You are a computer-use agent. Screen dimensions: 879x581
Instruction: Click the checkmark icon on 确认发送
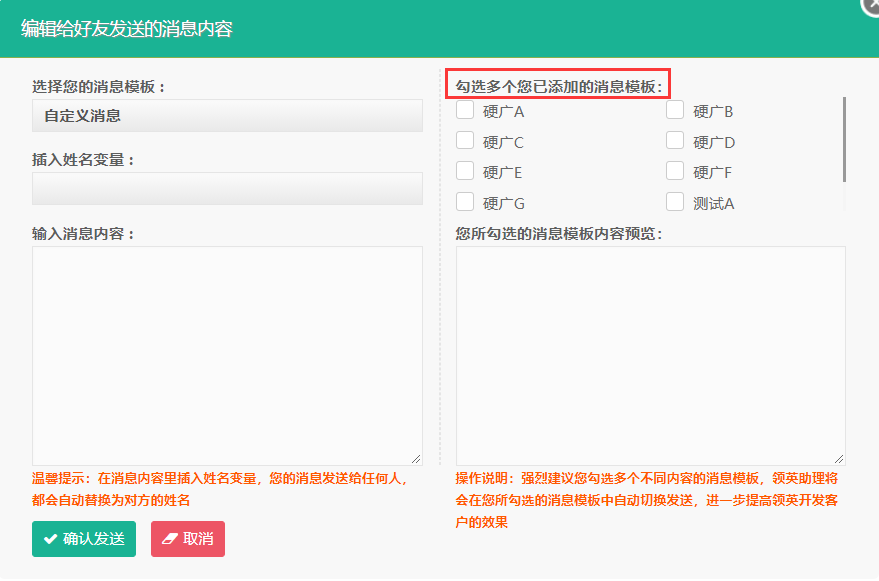tap(48, 538)
